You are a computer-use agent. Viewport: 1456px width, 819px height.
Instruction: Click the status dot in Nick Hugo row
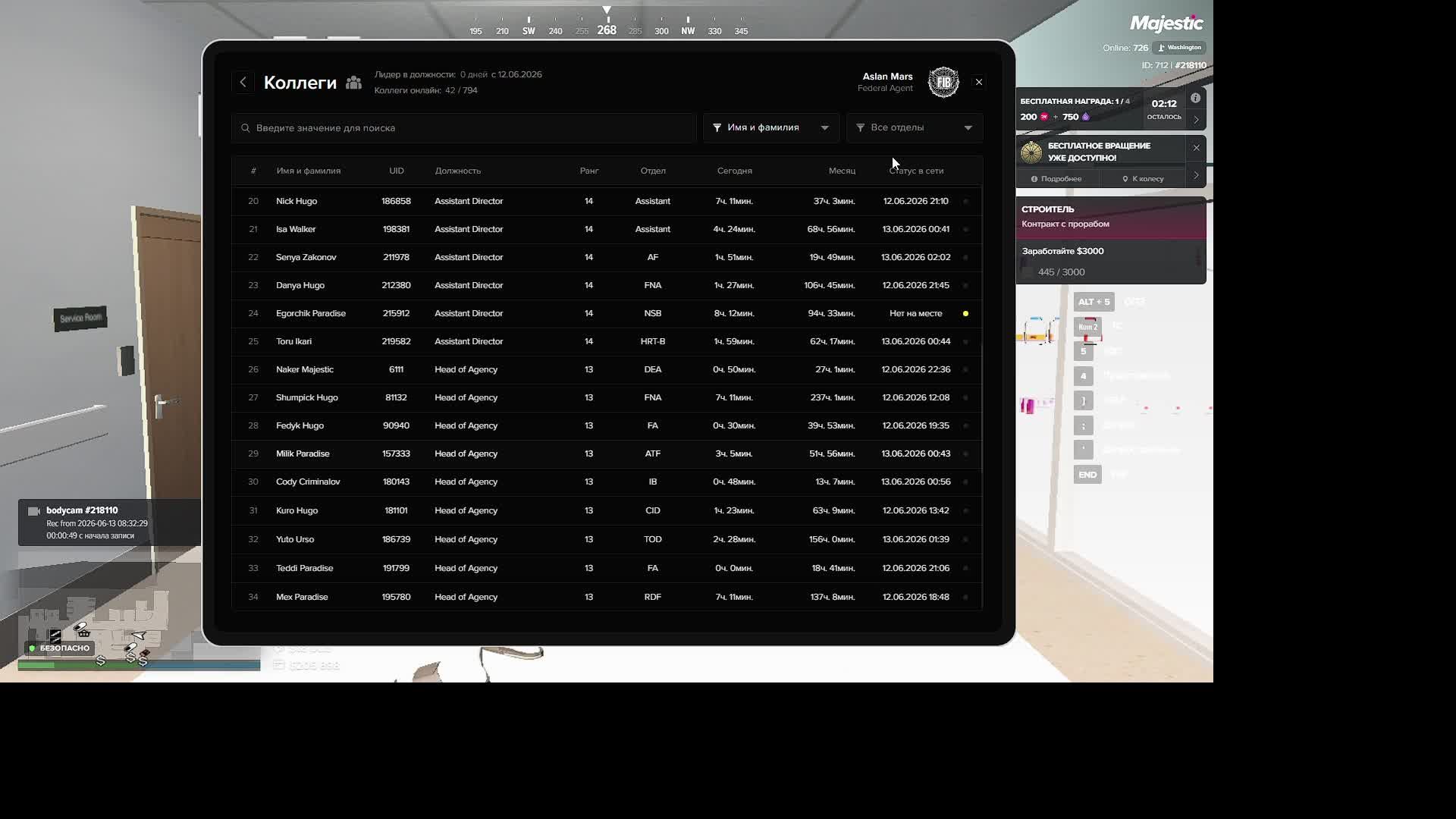[x=965, y=201]
